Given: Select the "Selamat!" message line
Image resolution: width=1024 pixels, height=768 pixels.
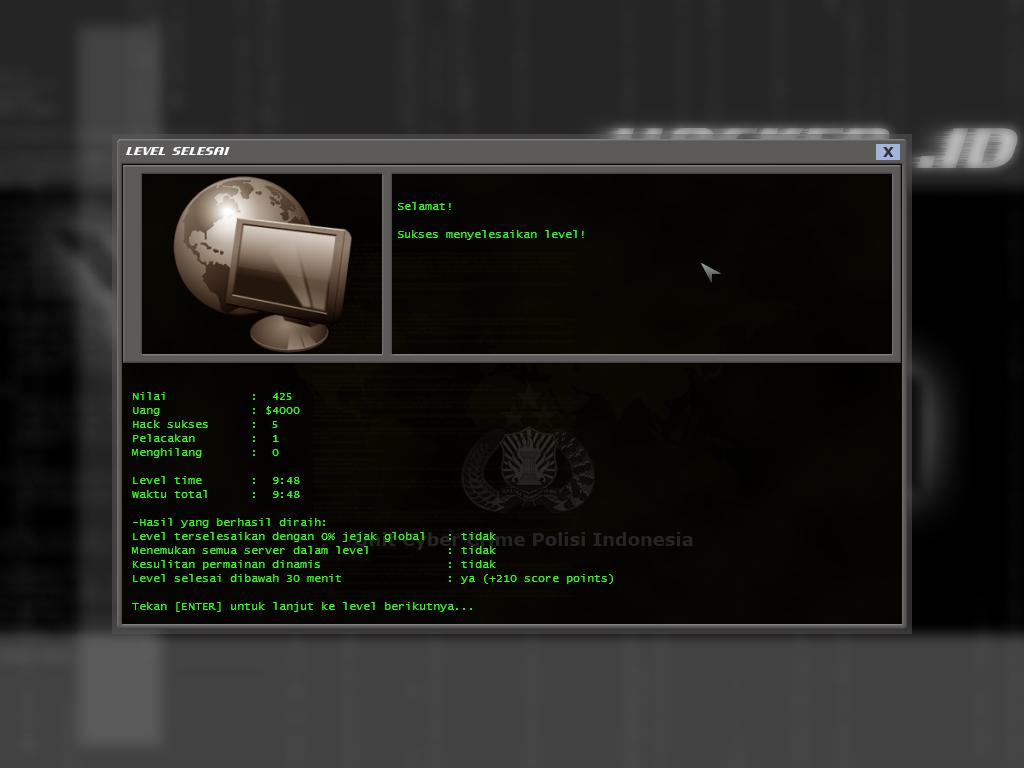Looking at the screenshot, I should point(425,206).
